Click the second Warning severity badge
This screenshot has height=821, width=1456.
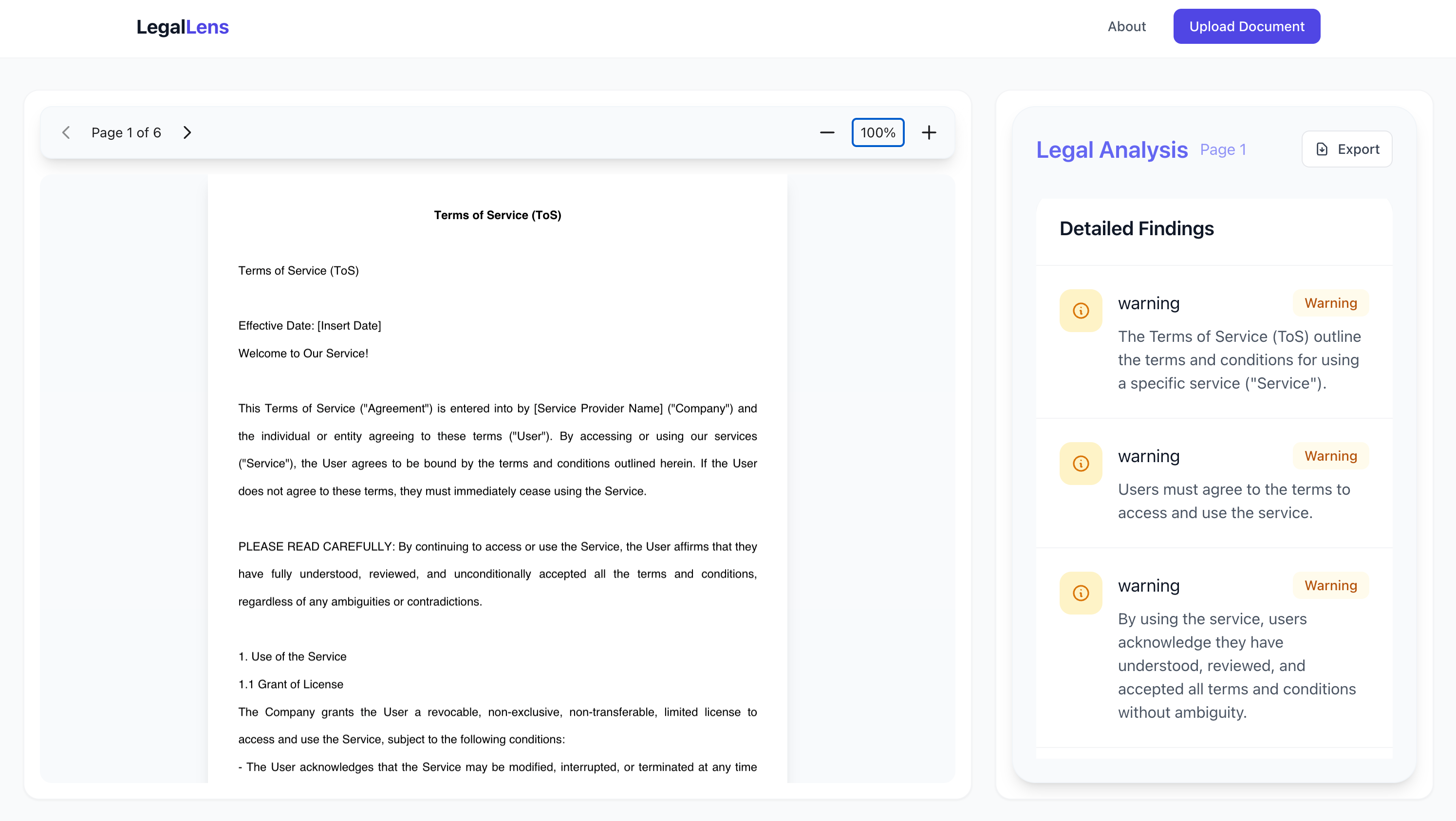pos(1330,456)
